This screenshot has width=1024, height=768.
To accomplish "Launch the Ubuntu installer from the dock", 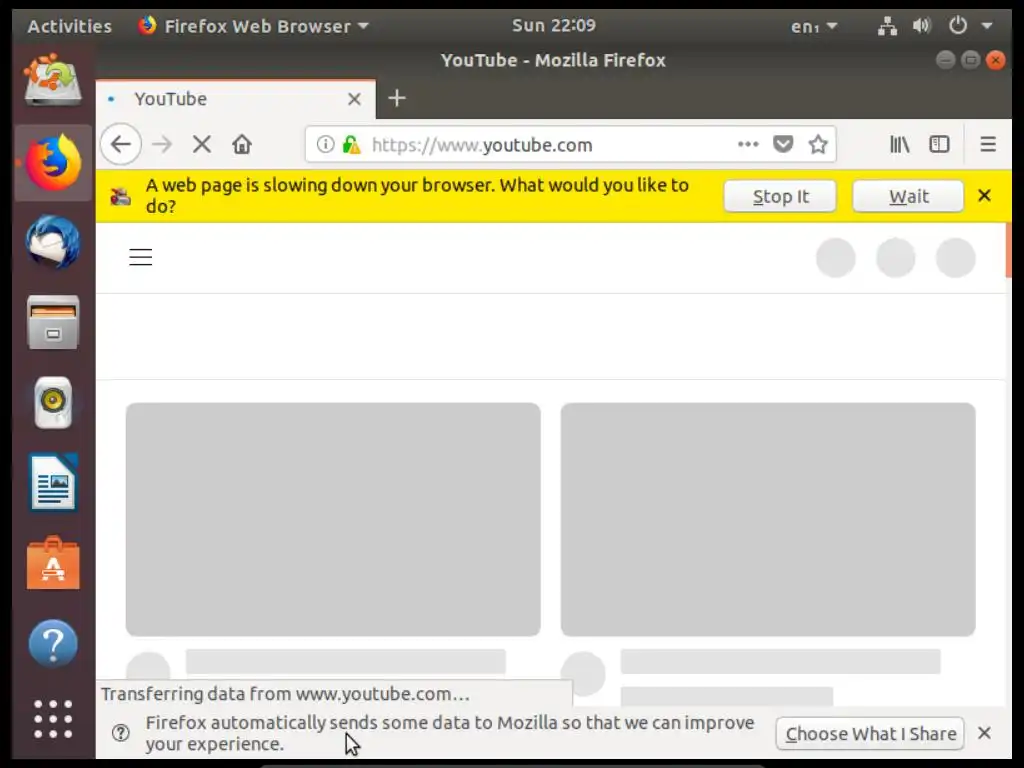I will click(x=53, y=80).
